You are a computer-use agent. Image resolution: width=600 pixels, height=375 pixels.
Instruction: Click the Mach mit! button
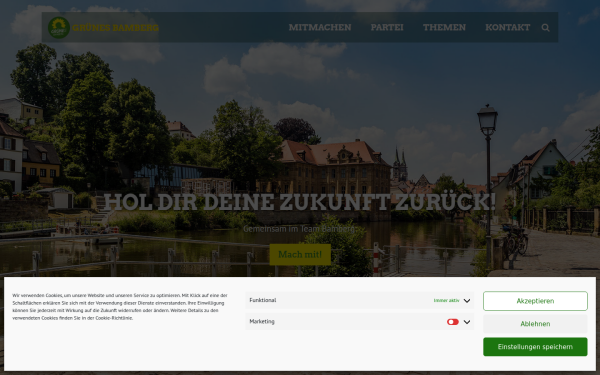coord(300,254)
